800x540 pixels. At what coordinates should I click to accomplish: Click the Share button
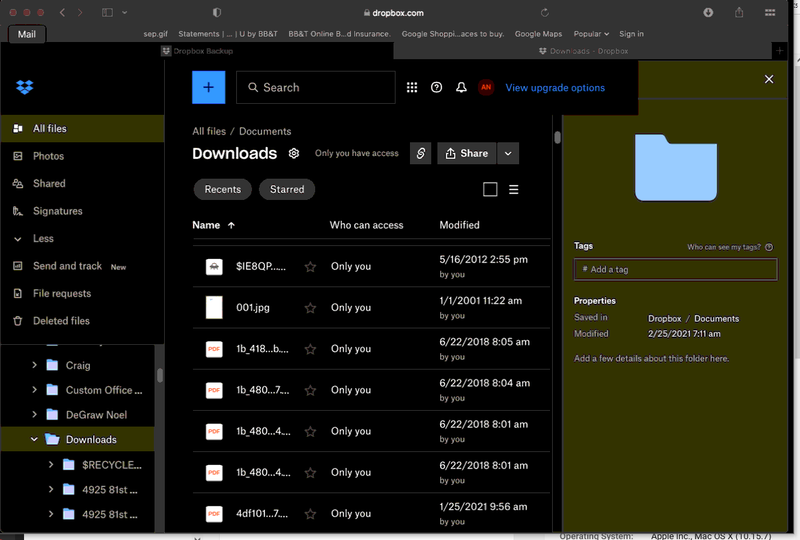467,153
